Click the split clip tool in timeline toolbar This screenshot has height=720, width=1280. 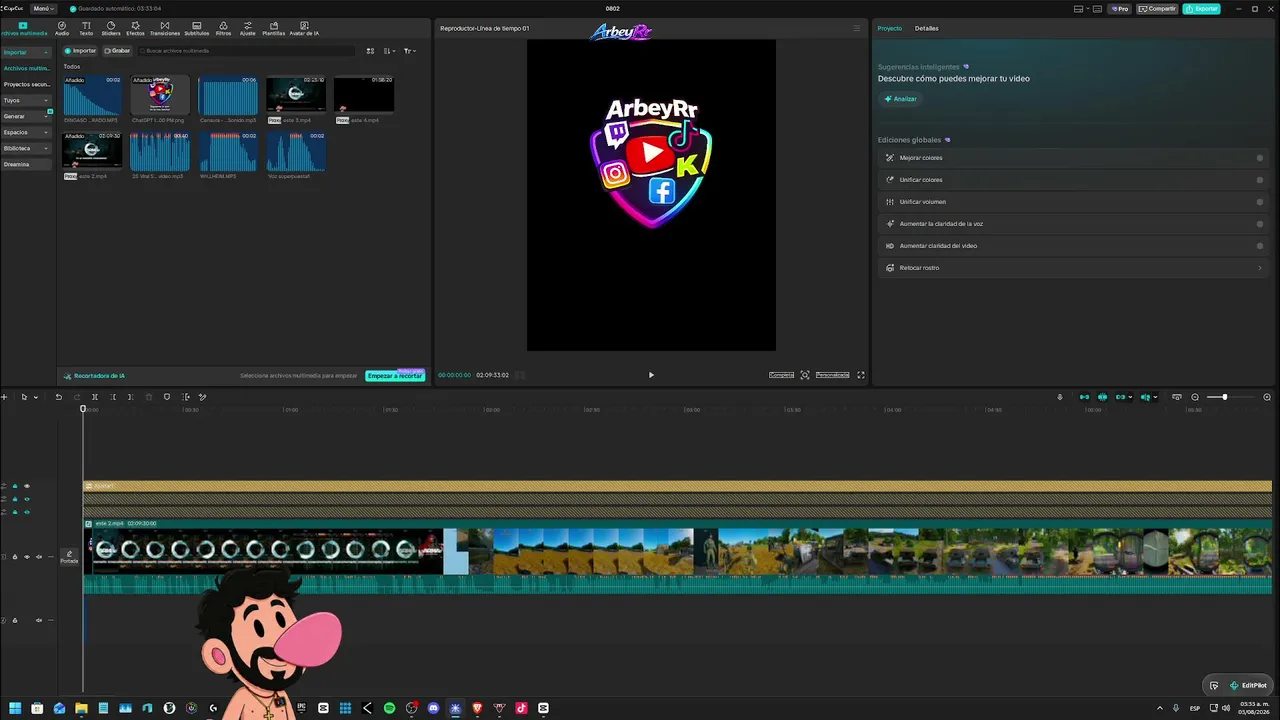coord(95,397)
